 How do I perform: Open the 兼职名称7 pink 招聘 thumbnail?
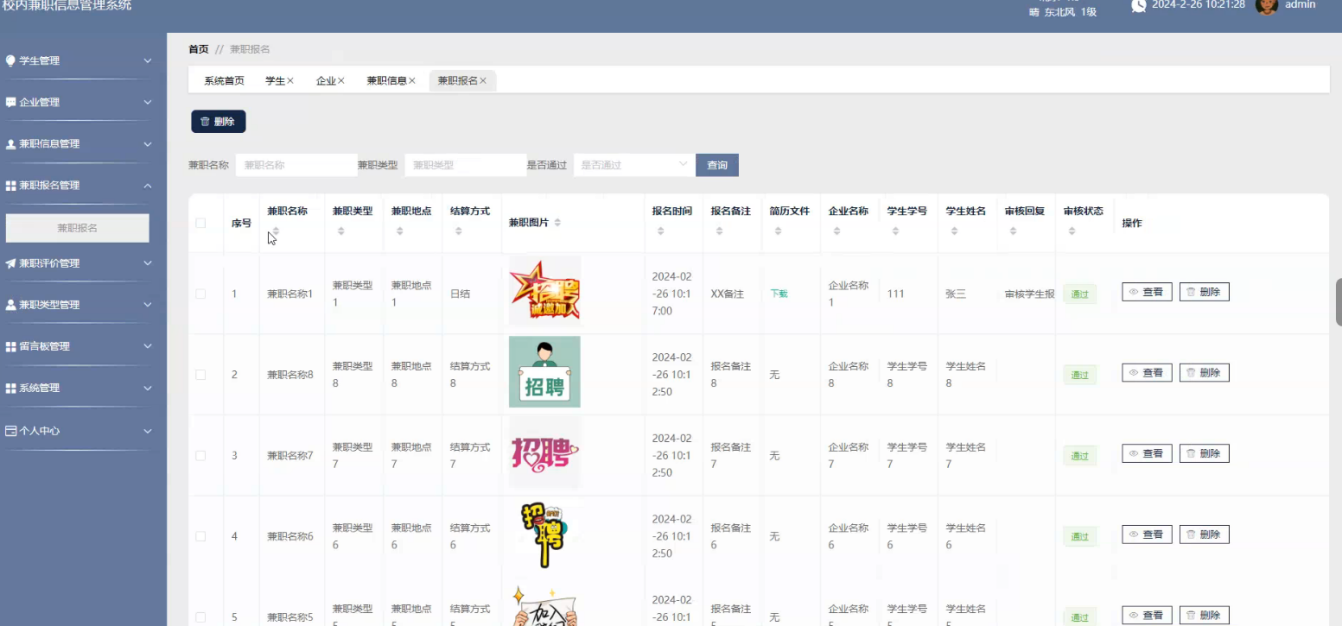544,453
